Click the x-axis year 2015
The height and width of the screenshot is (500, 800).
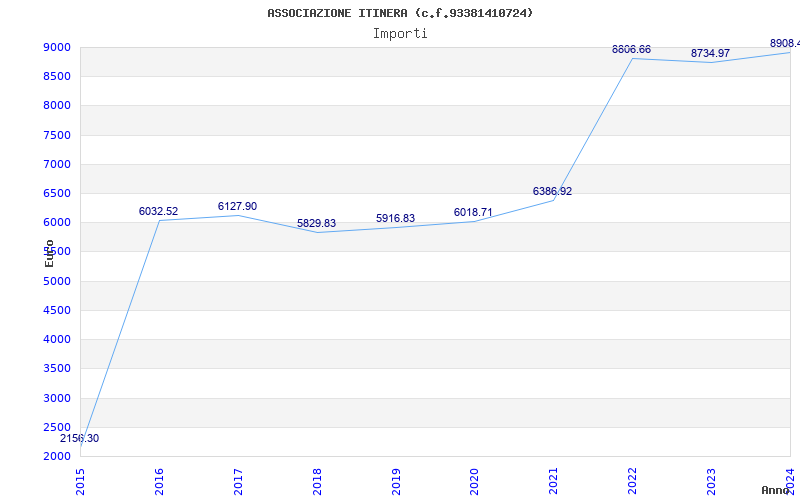pos(80,482)
